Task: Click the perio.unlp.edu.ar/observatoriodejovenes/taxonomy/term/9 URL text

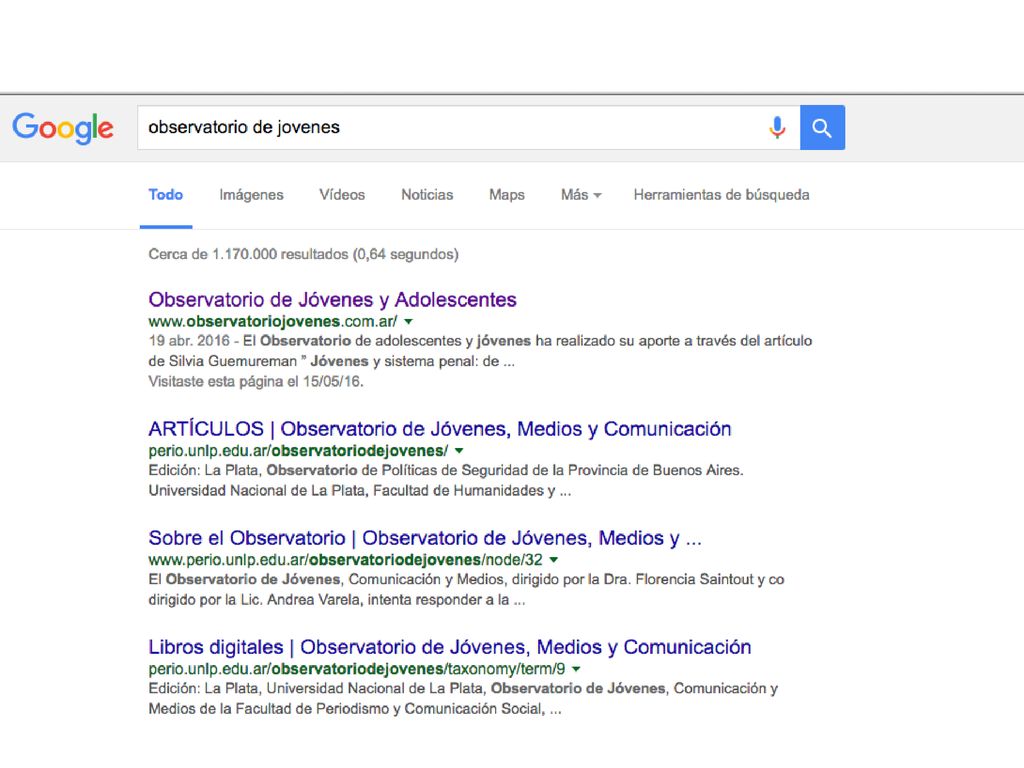Action: coord(357,669)
